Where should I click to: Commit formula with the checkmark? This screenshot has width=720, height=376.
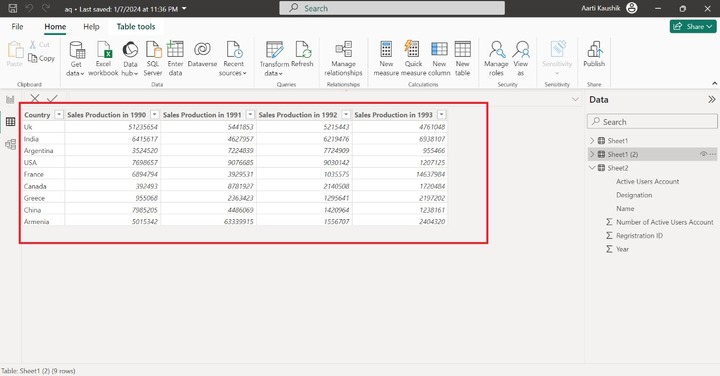pos(52,98)
